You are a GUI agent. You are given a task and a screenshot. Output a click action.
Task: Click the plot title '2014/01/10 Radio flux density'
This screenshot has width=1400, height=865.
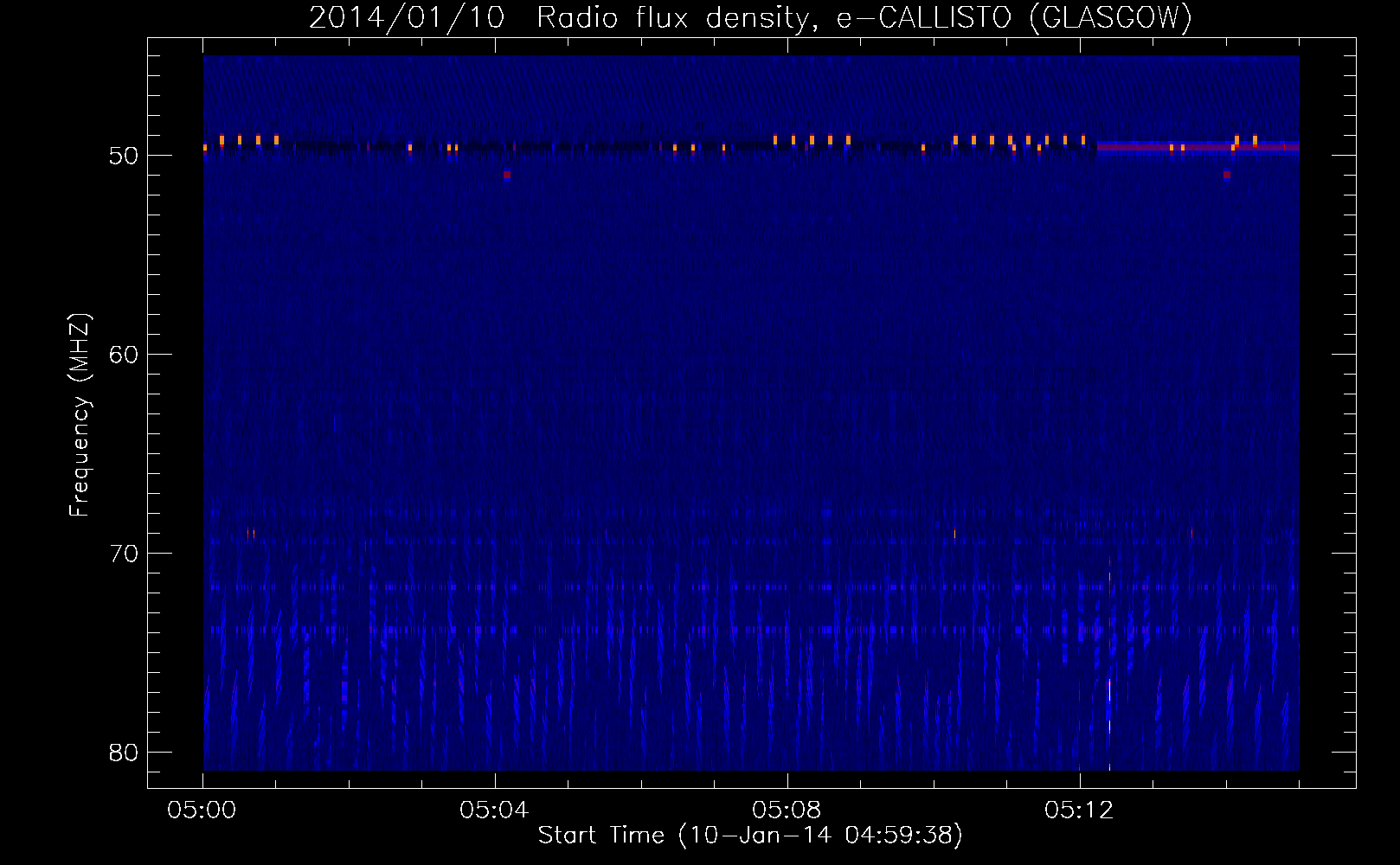[x=750, y=17]
